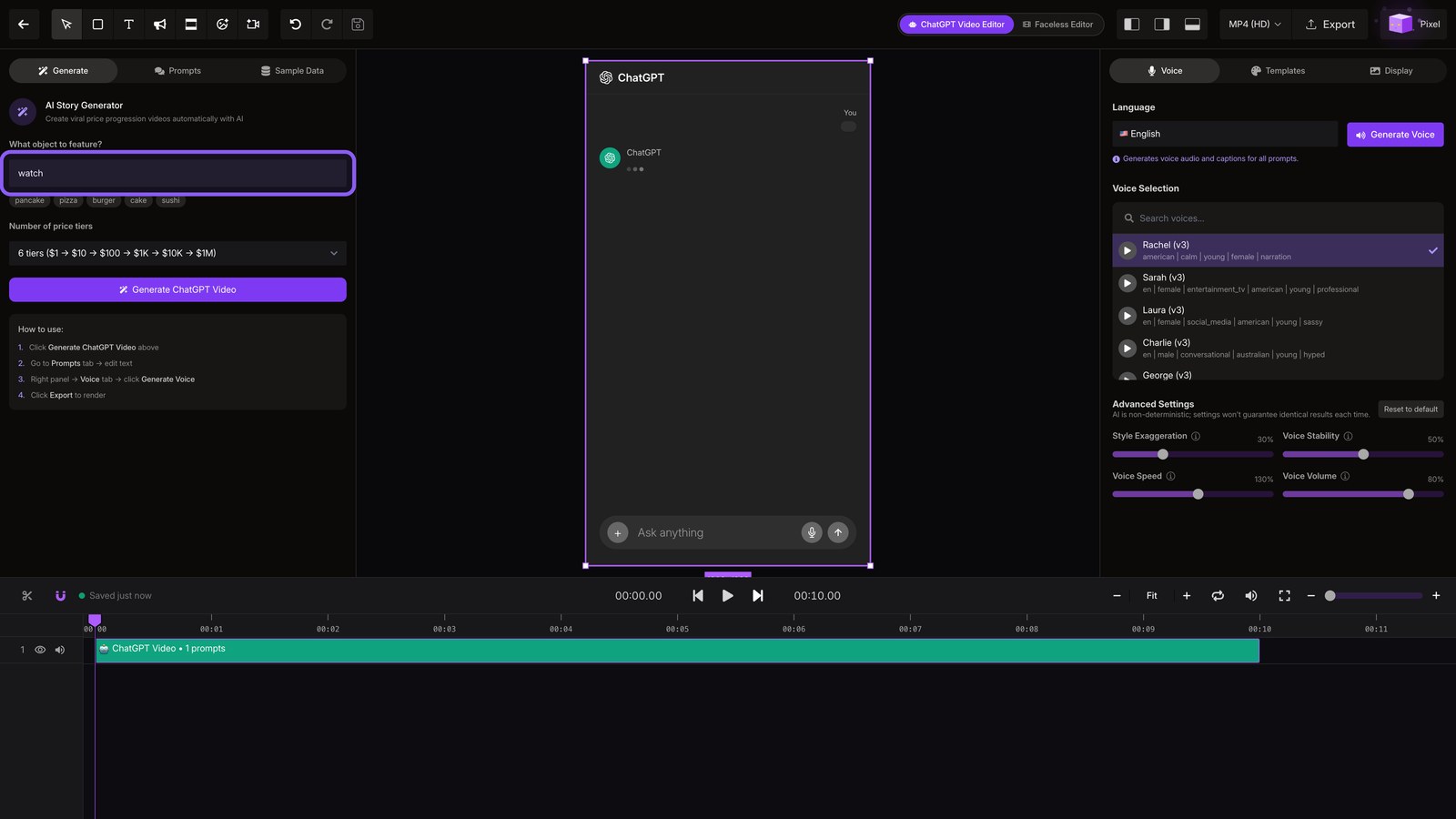Image resolution: width=1456 pixels, height=819 pixels.
Task: Toggle loop playback
Action: tap(1218, 596)
